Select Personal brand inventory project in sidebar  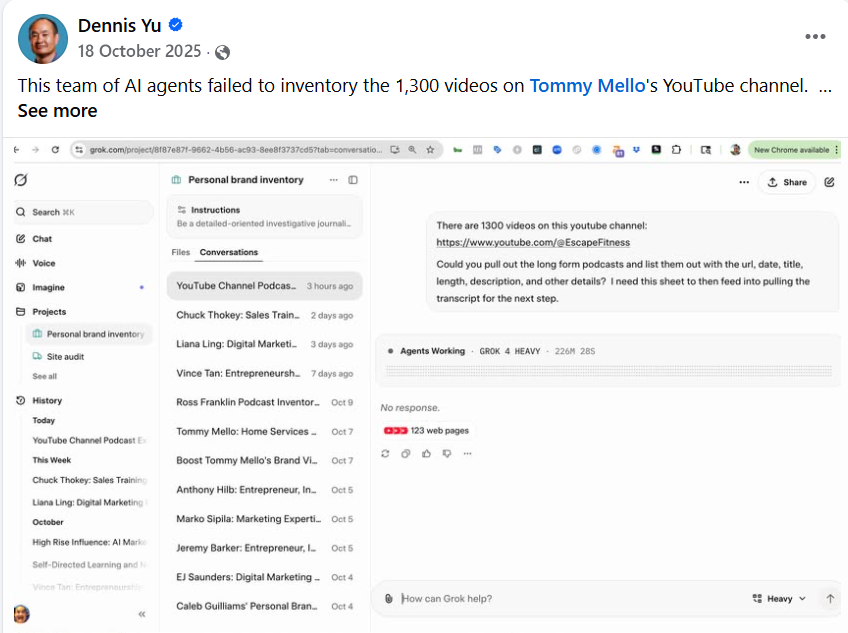click(89, 334)
